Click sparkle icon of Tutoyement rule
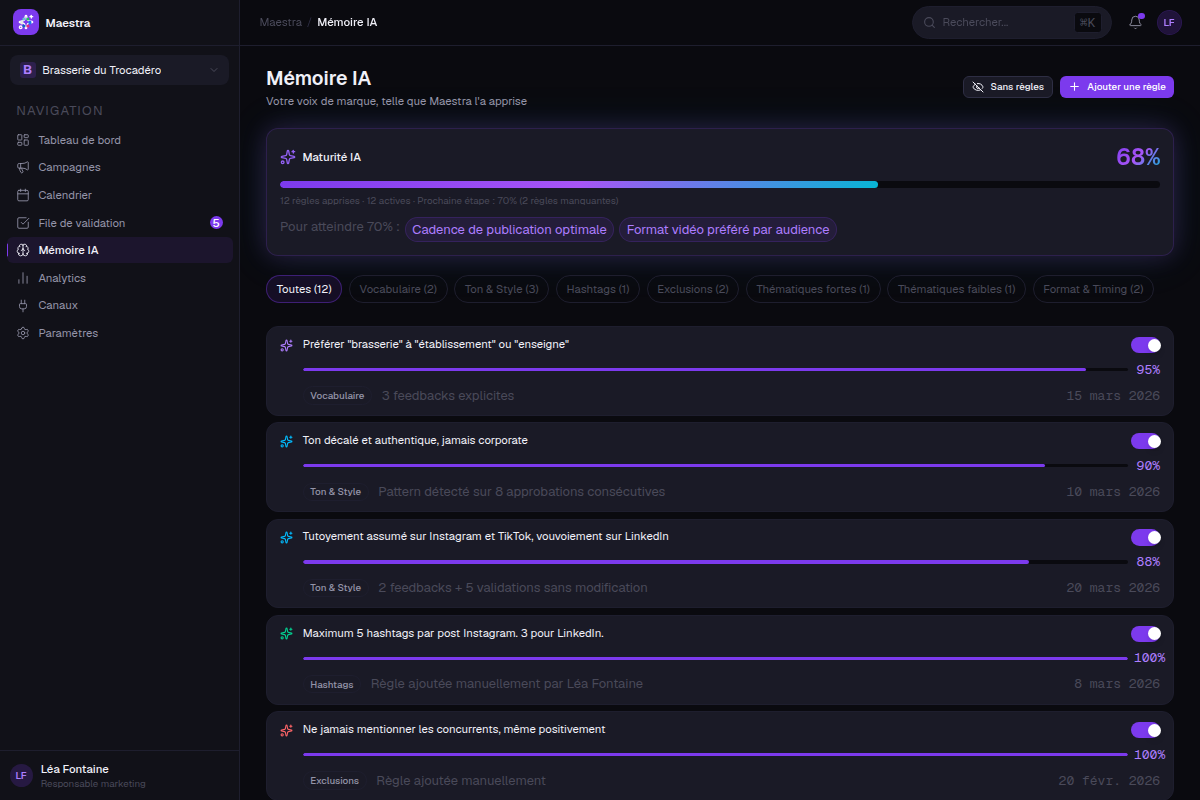 pos(287,537)
